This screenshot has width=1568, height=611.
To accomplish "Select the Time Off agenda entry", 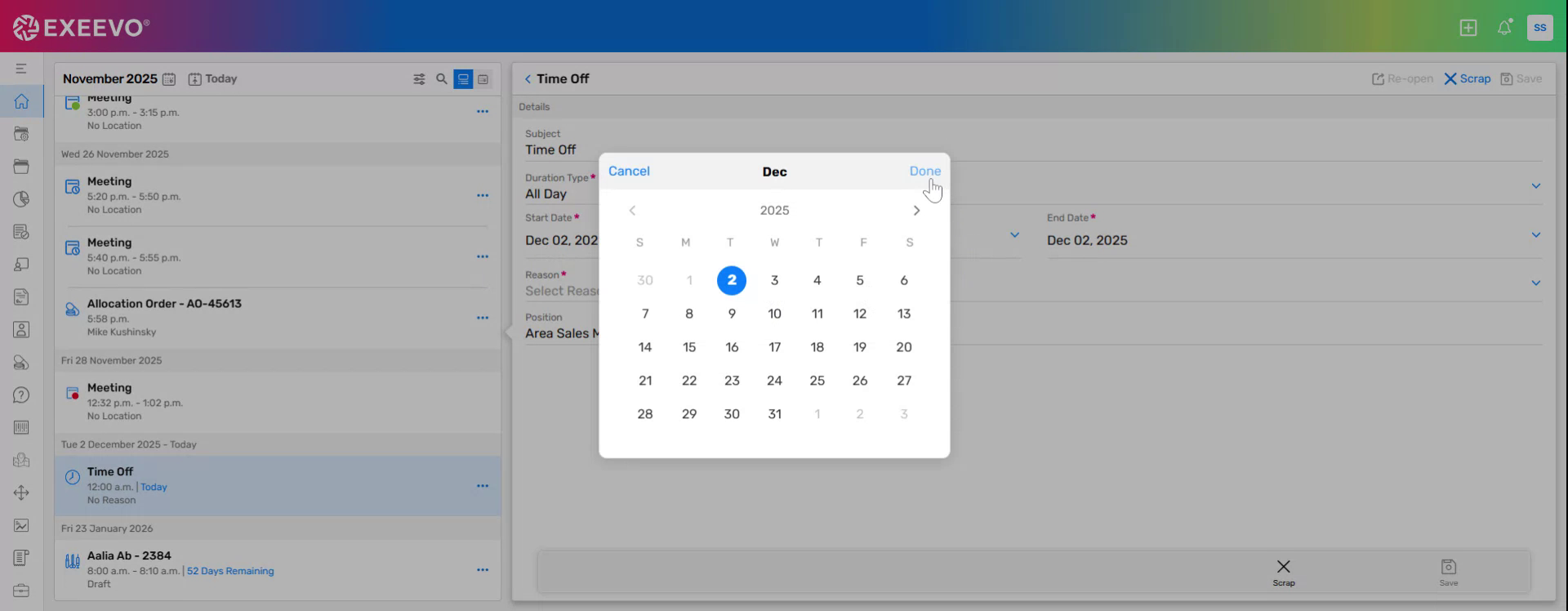I will tap(278, 486).
